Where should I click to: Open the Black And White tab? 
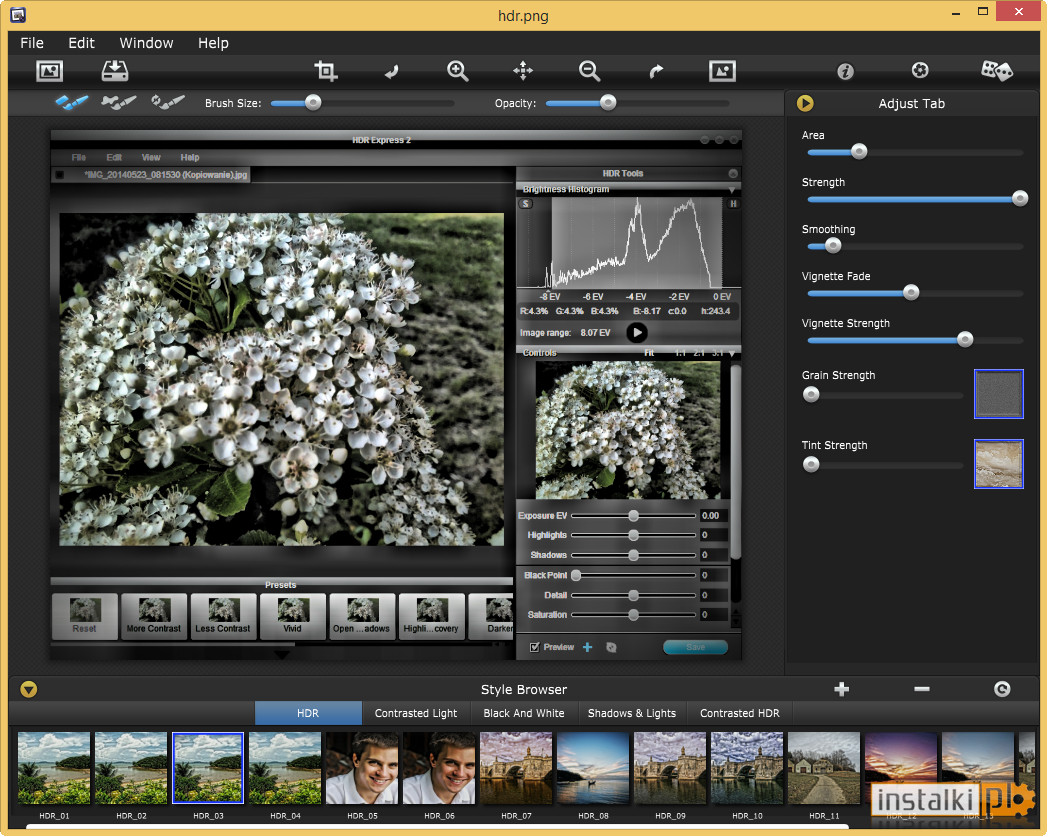coord(524,713)
